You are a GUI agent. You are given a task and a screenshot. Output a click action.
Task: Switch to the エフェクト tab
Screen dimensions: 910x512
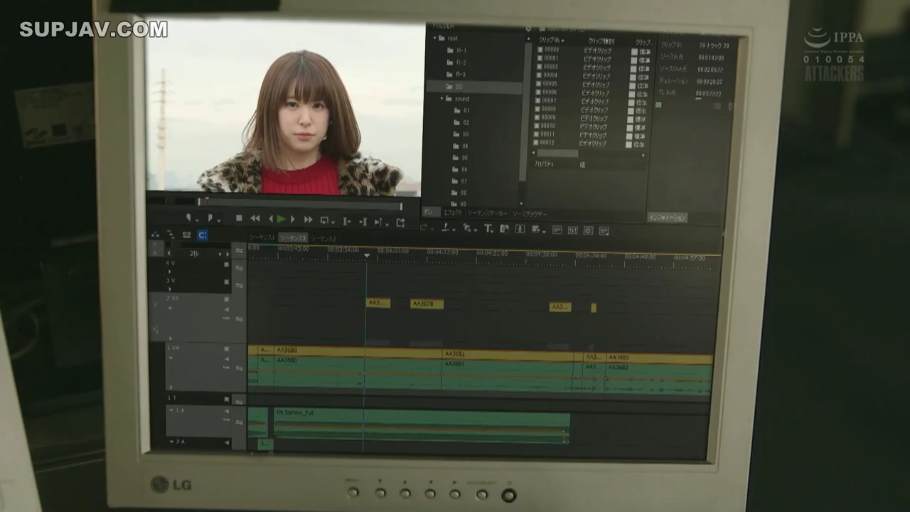tap(452, 213)
